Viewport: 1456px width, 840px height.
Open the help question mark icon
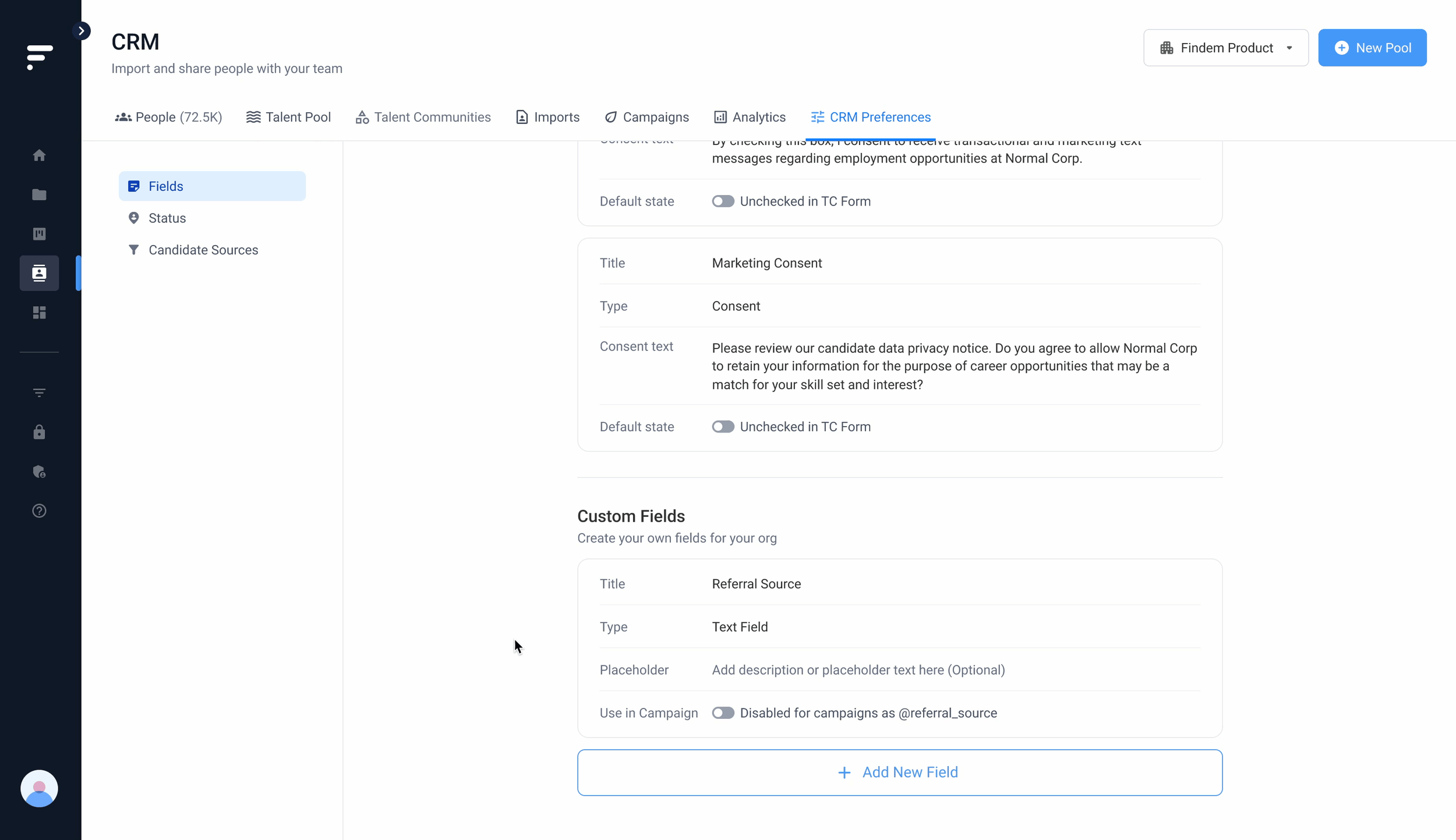39,511
